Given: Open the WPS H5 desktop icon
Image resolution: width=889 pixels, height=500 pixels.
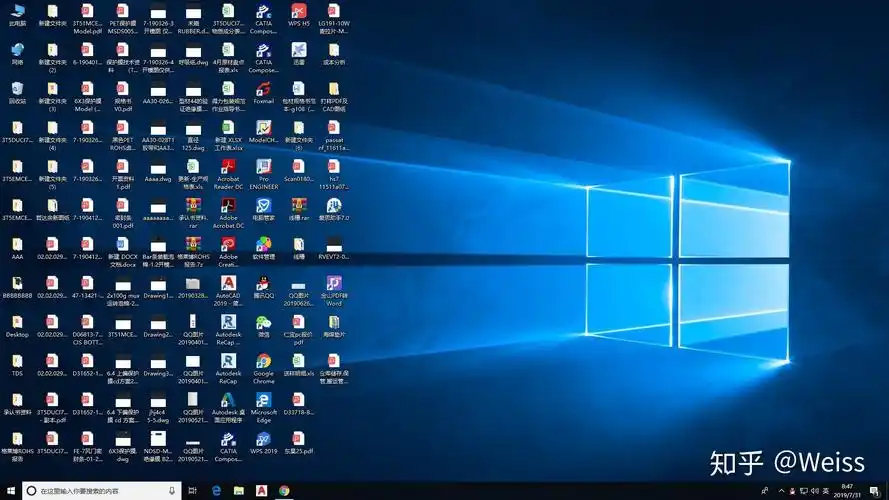Looking at the screenshot, I should (298, 11).
